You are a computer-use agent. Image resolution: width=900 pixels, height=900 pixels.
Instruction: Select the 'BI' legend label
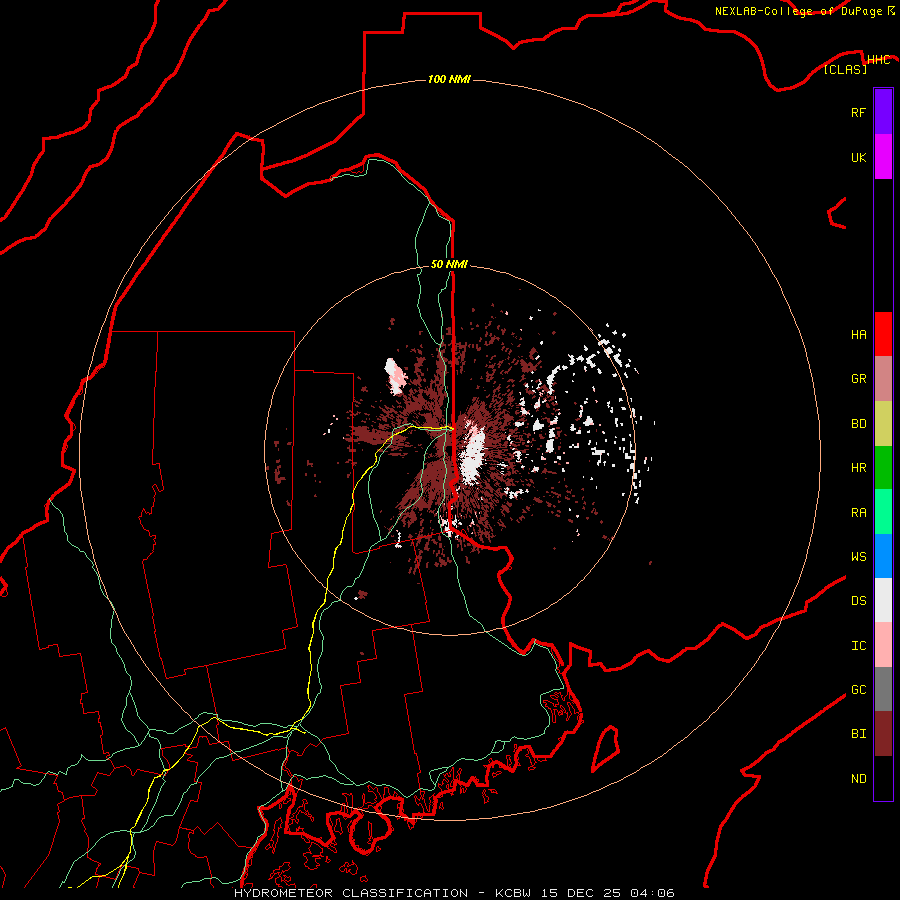click(x=858, y=734)
